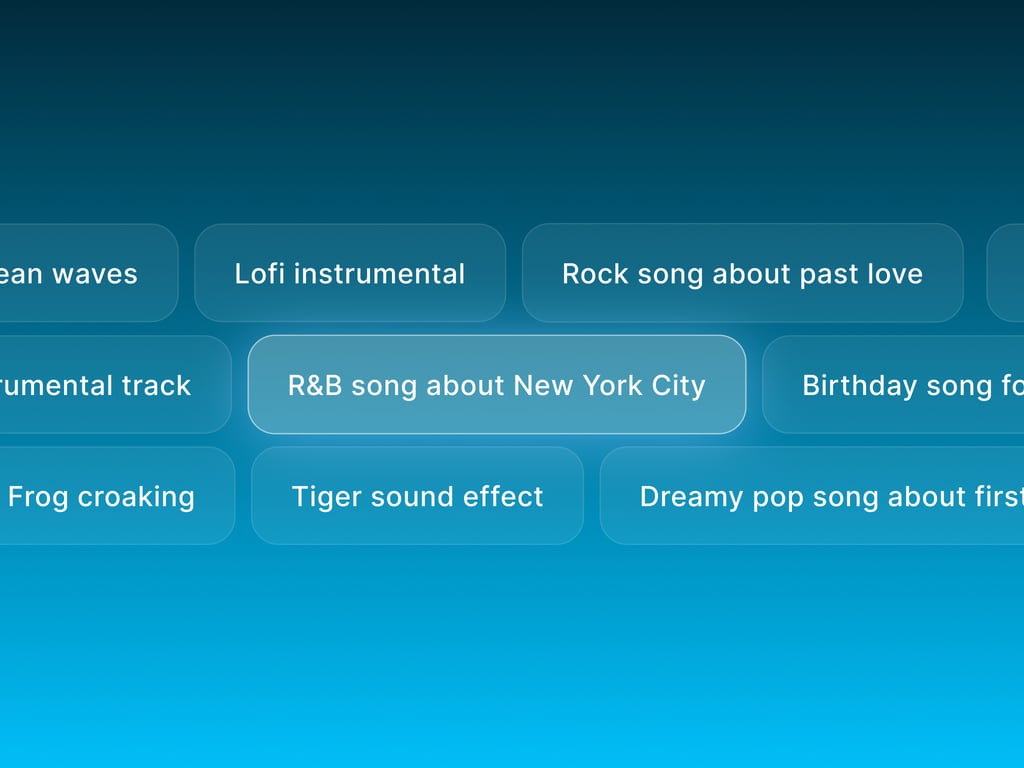Select the Lofi instrumental prompt chip
Image resolution: width=1024 pixels, height=768 pixels.
point(350,273)
